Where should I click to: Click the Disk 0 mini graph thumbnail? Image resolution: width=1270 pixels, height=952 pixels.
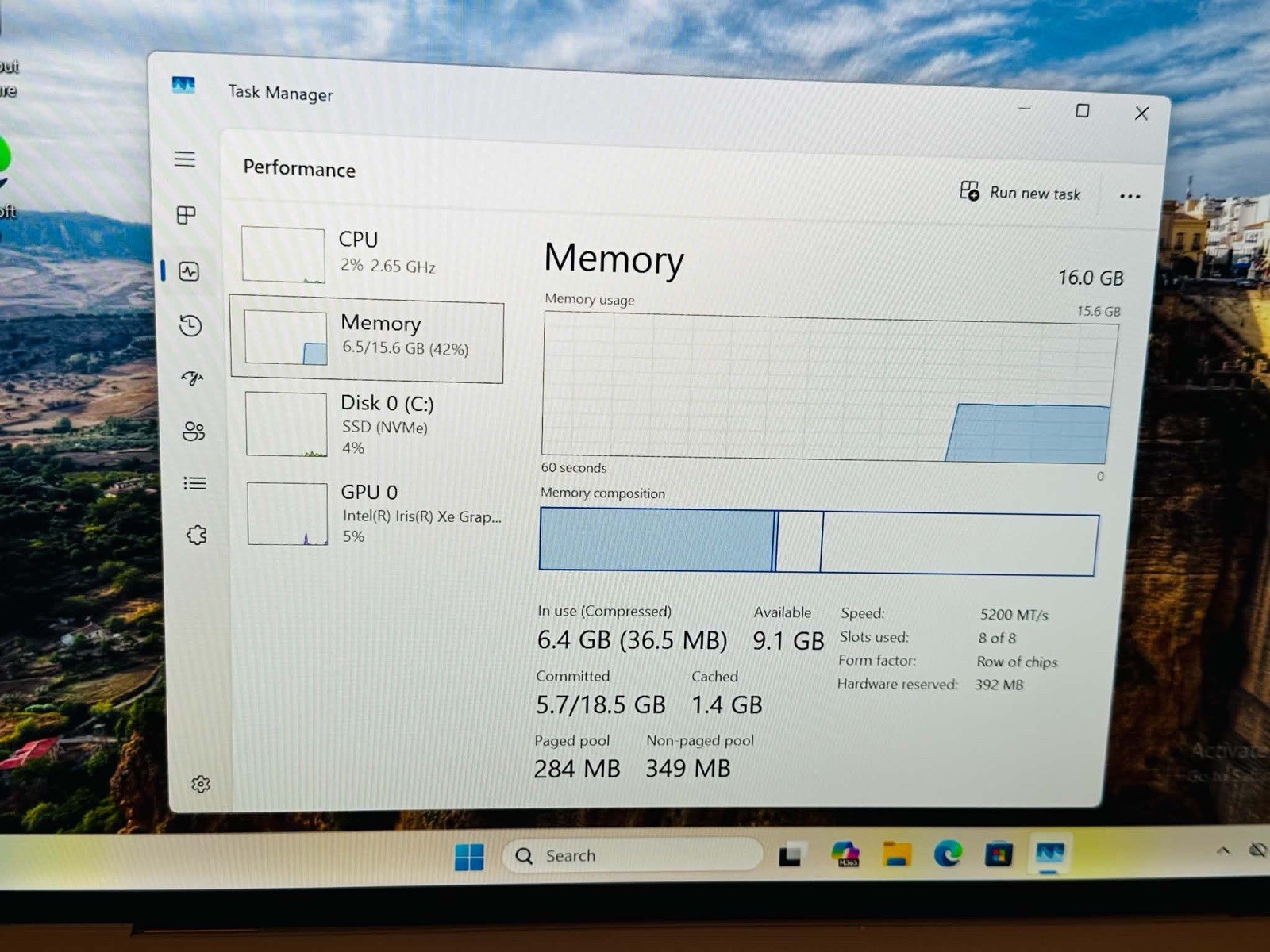[286, 424]
